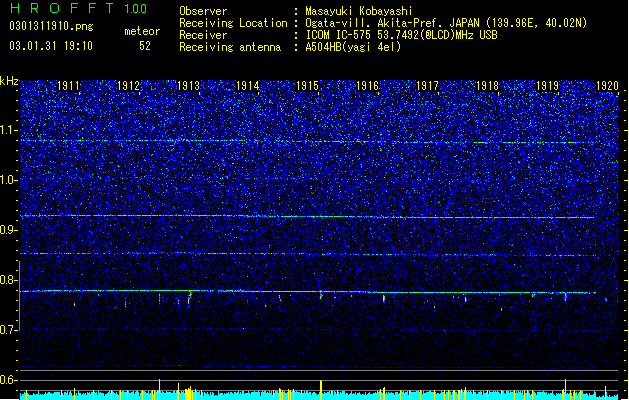This screenshot has width=629, height=400.
Task: Click the 1911 time axis label
Action: (69, 86)
